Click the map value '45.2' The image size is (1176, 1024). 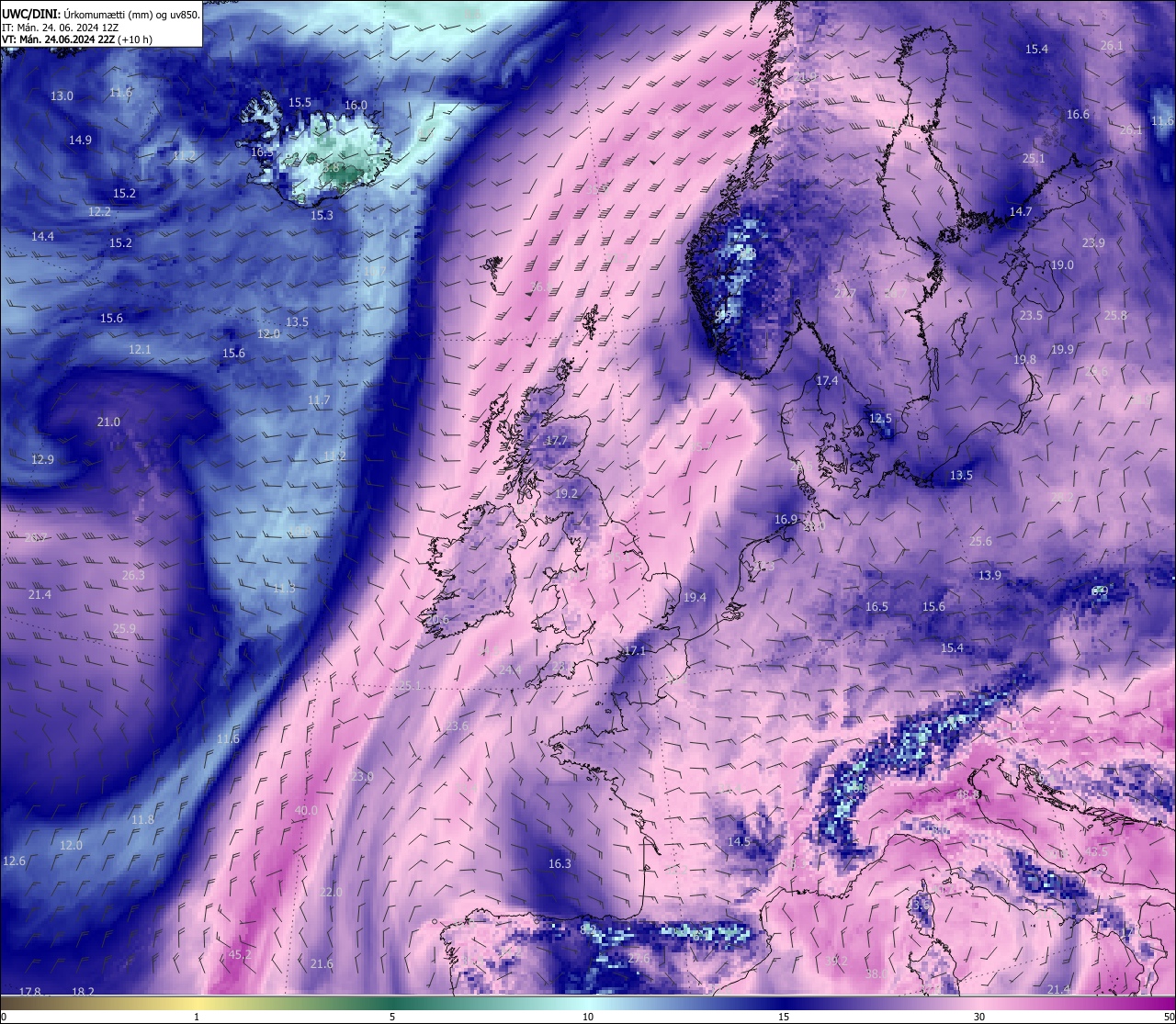pyautogui.click(x=240, y=954)
